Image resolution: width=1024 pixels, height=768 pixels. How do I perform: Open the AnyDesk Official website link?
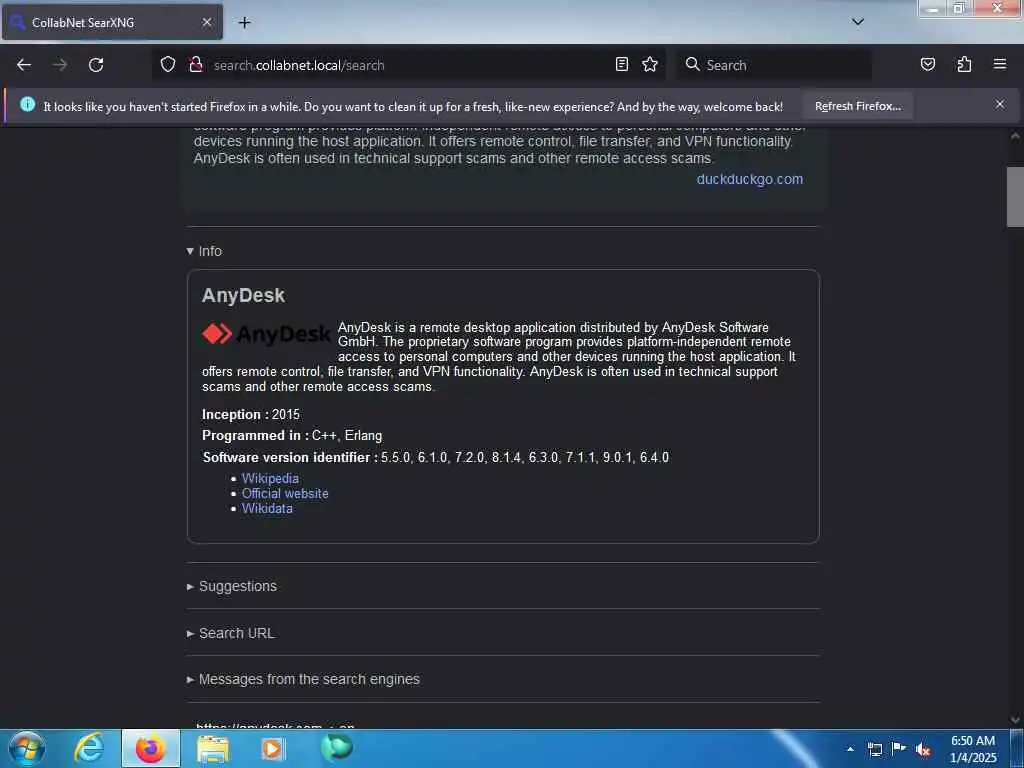tap(285, 493)
